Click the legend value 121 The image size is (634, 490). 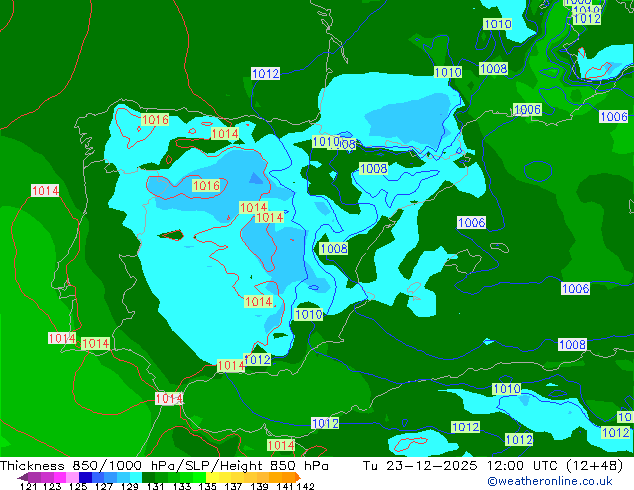[x=28, y=486]
